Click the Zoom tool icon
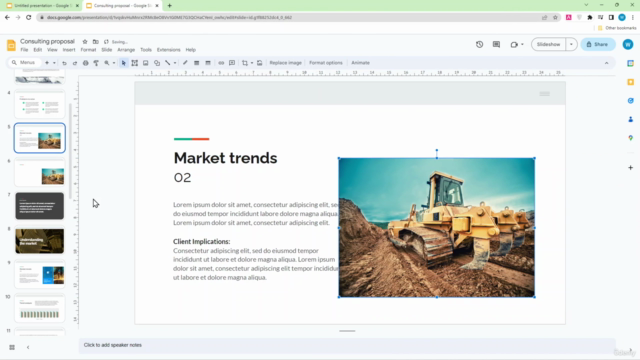 tap(107, 63)
